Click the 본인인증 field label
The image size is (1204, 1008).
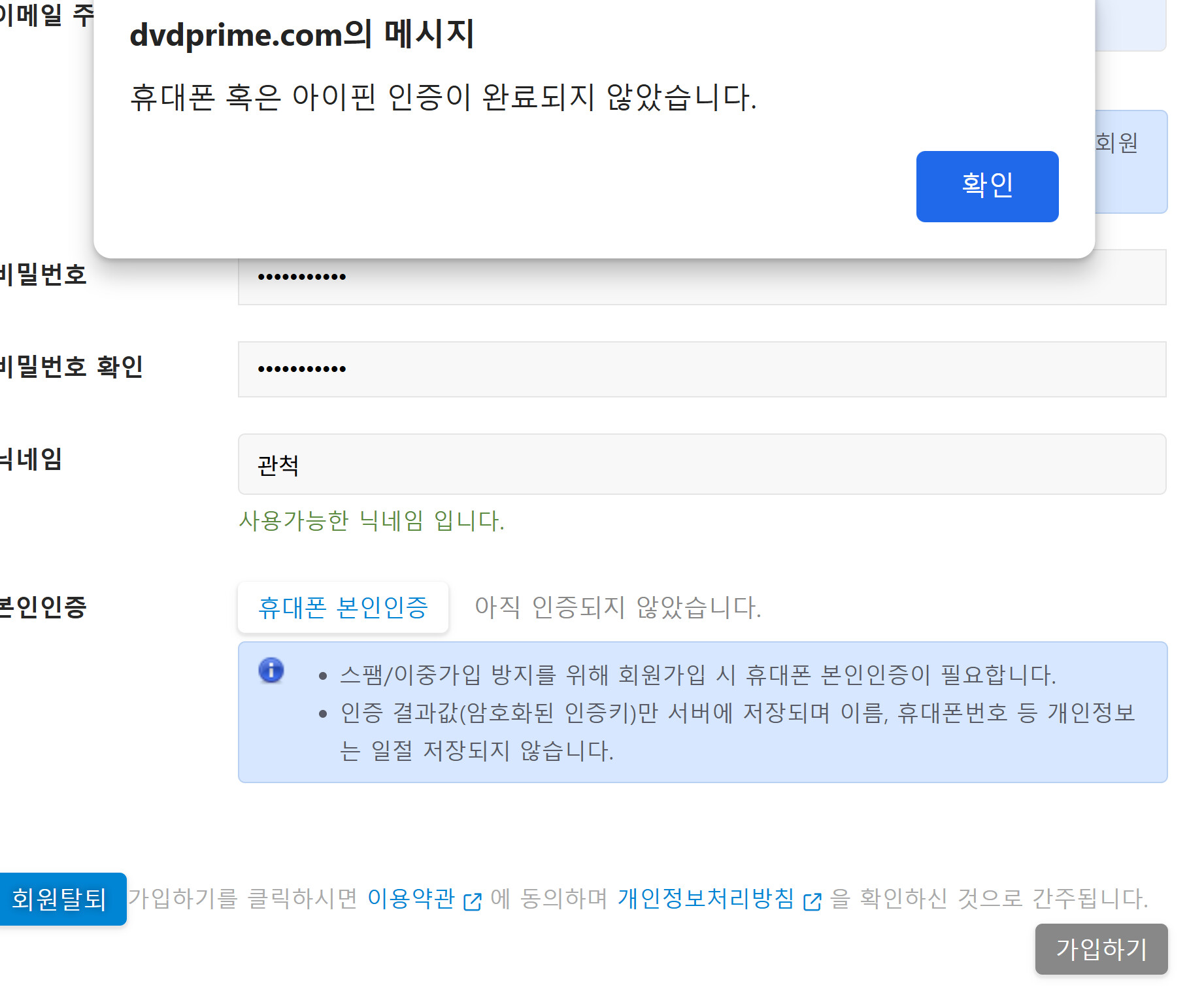click(x=43, y=607)
